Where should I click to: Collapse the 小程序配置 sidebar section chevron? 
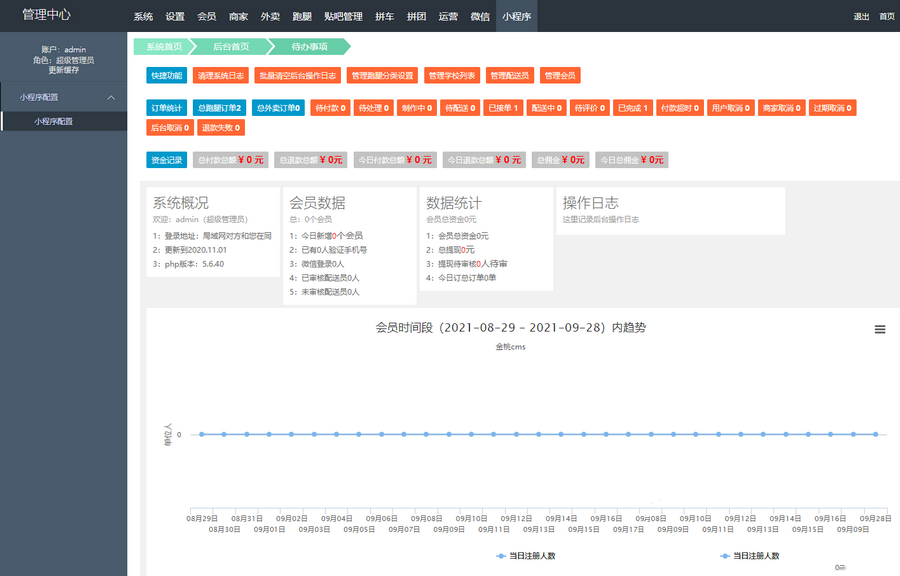coord(111,97)
